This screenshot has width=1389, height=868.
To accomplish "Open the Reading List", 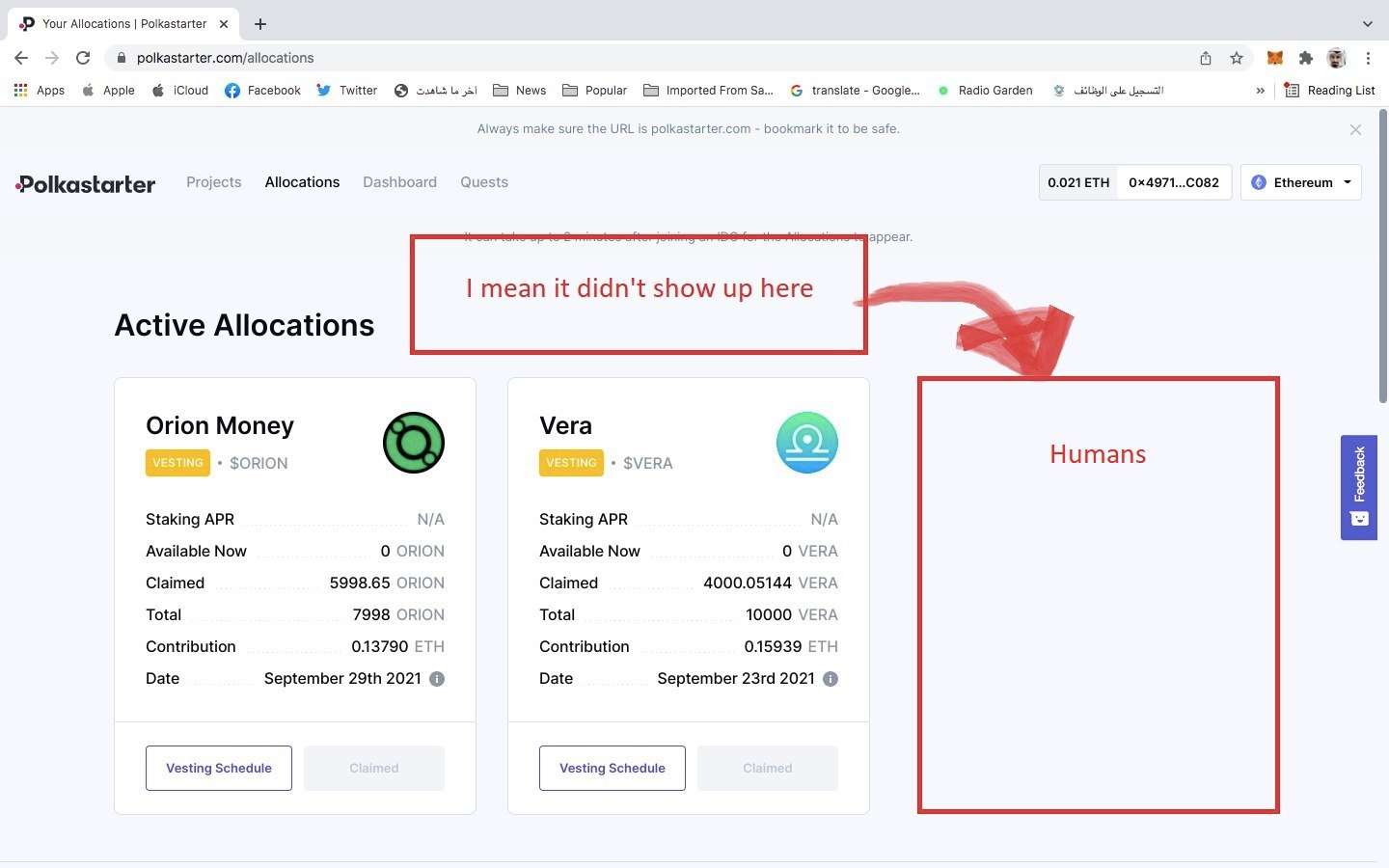I will point(1330,90).
